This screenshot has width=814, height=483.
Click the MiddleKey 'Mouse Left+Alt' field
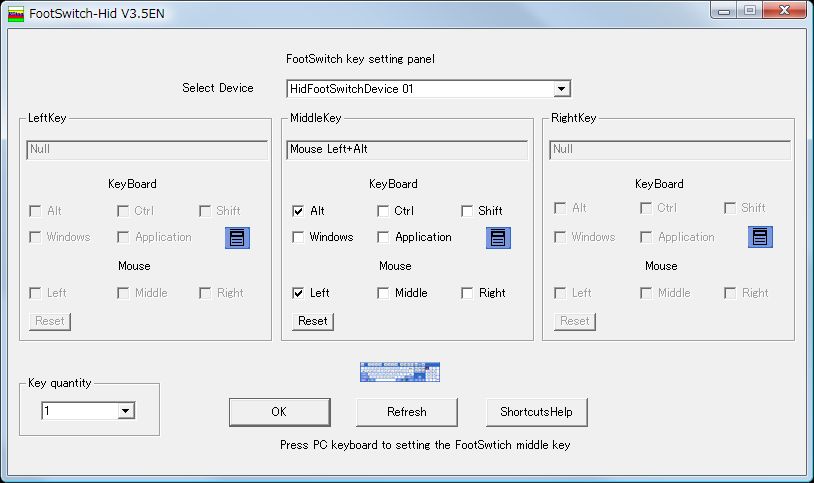(407, 150)
